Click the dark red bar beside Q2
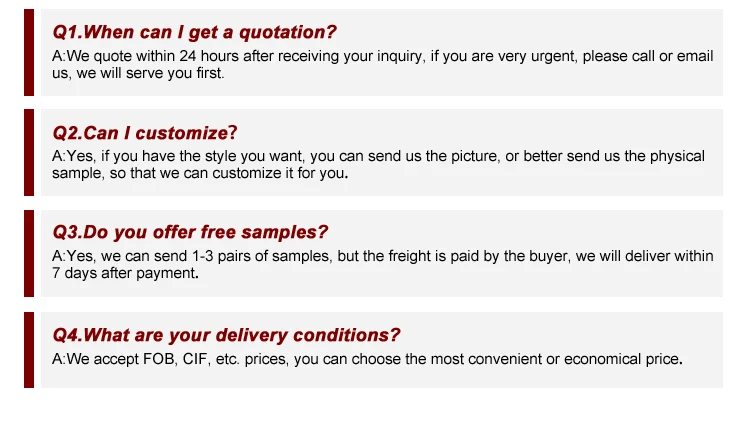Image resolution: width=750 pixels, height=443 pixels. click(x=28, y=152)
